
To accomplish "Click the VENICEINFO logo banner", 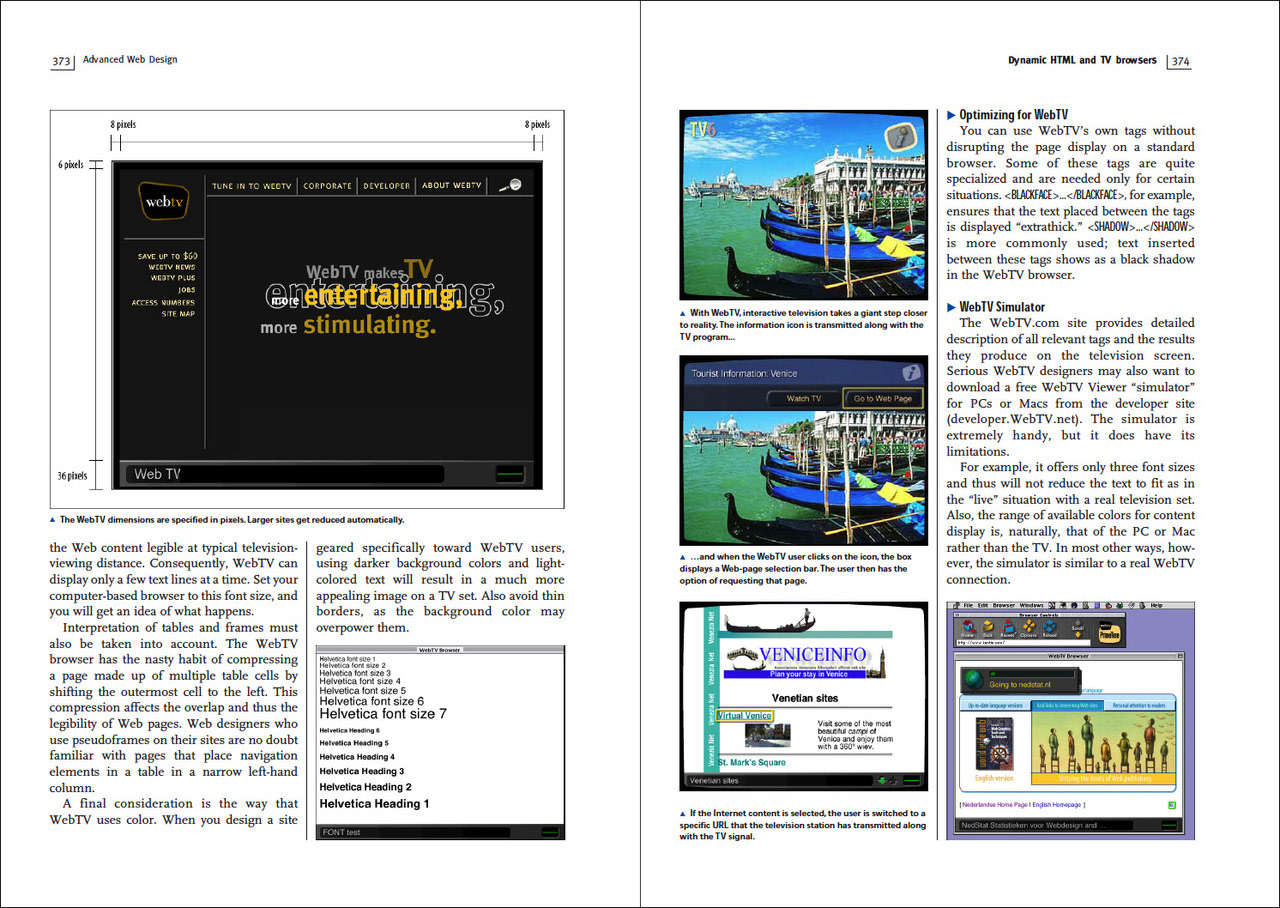I will pos(806,662).
